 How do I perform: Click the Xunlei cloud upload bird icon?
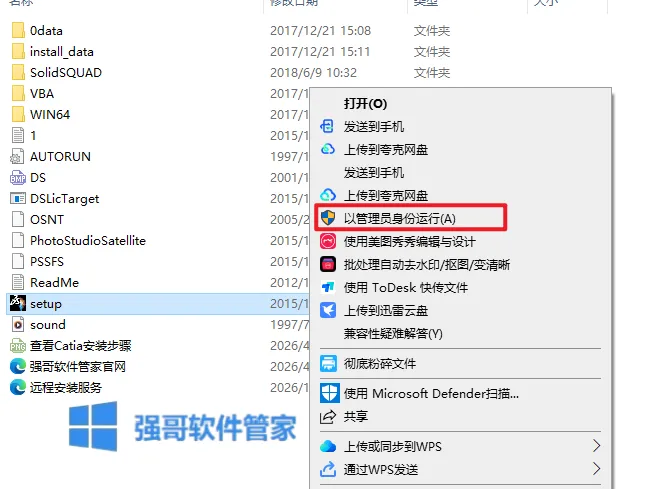tap(328, 310)
